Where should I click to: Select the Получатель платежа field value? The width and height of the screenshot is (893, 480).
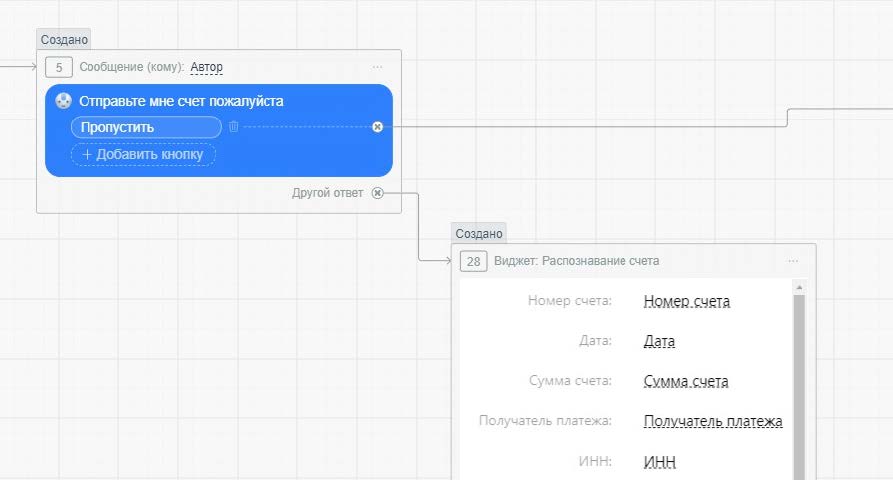[712, 421]
